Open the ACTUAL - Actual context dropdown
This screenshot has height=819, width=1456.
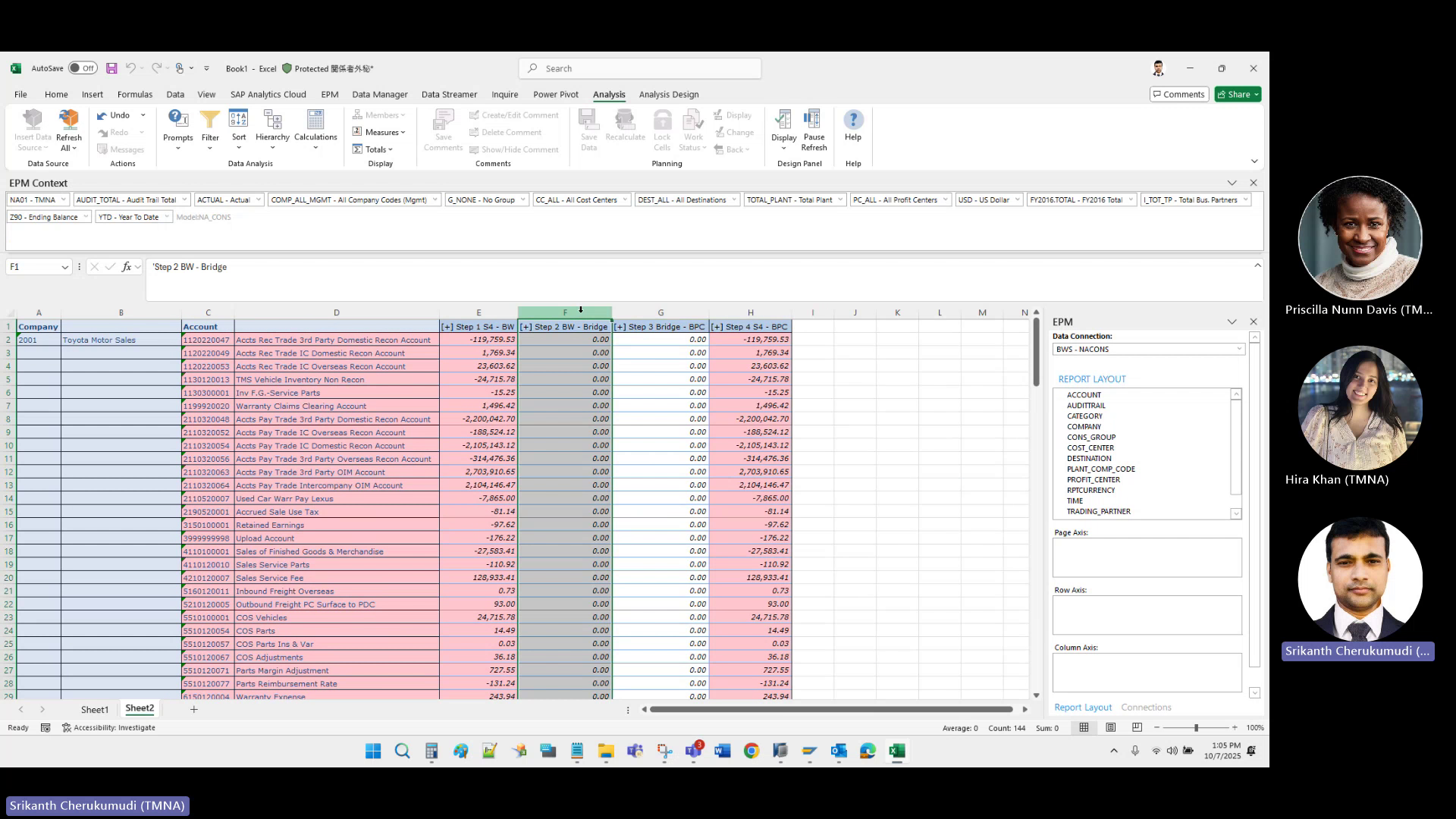tap(258, 199)
